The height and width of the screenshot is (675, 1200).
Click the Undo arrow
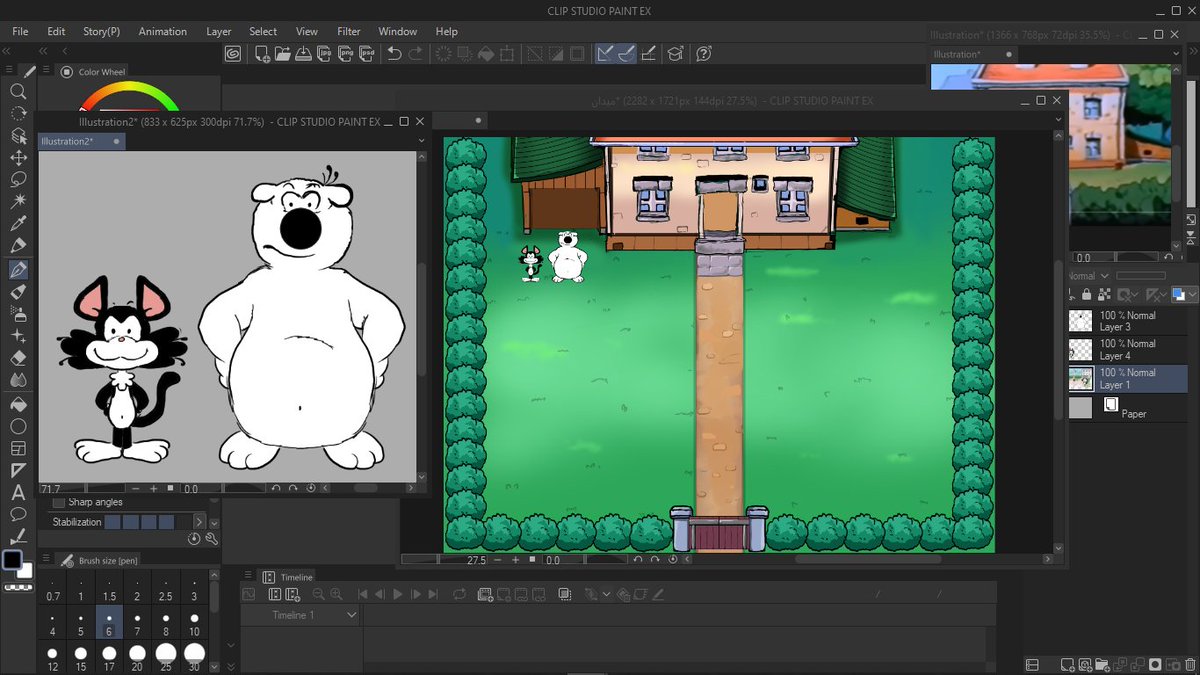click(395, 54)
